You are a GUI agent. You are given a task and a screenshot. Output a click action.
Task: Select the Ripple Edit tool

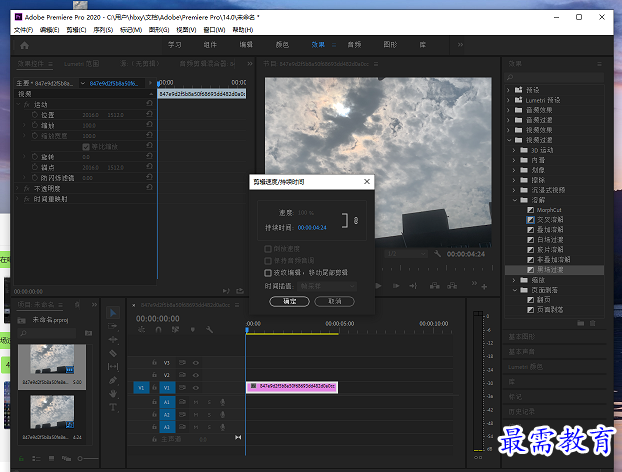(113, 340)
